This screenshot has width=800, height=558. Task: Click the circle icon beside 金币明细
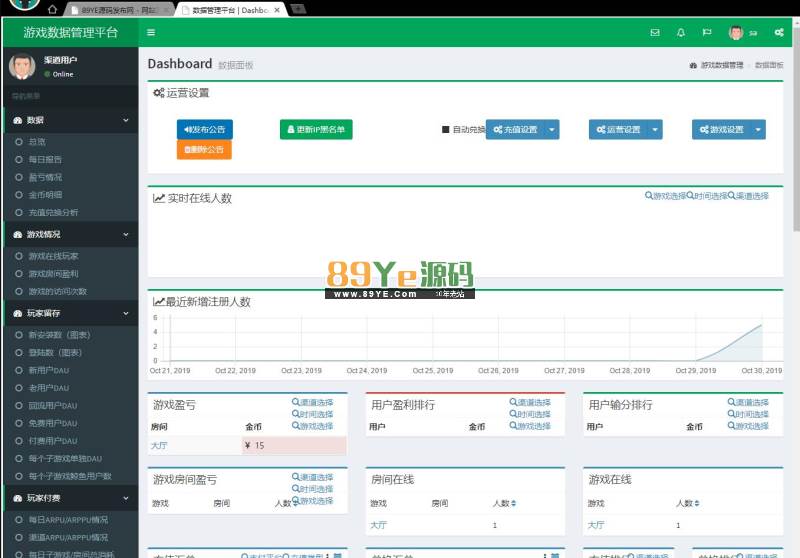(x=19, y=195)
